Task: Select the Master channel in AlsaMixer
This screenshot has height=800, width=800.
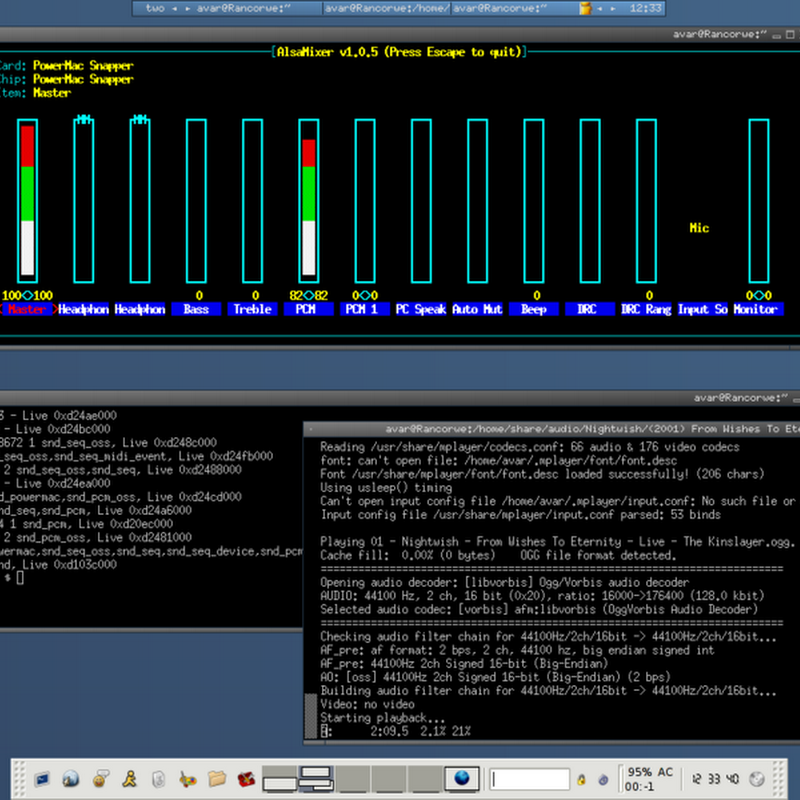Action: pos(27,310)
